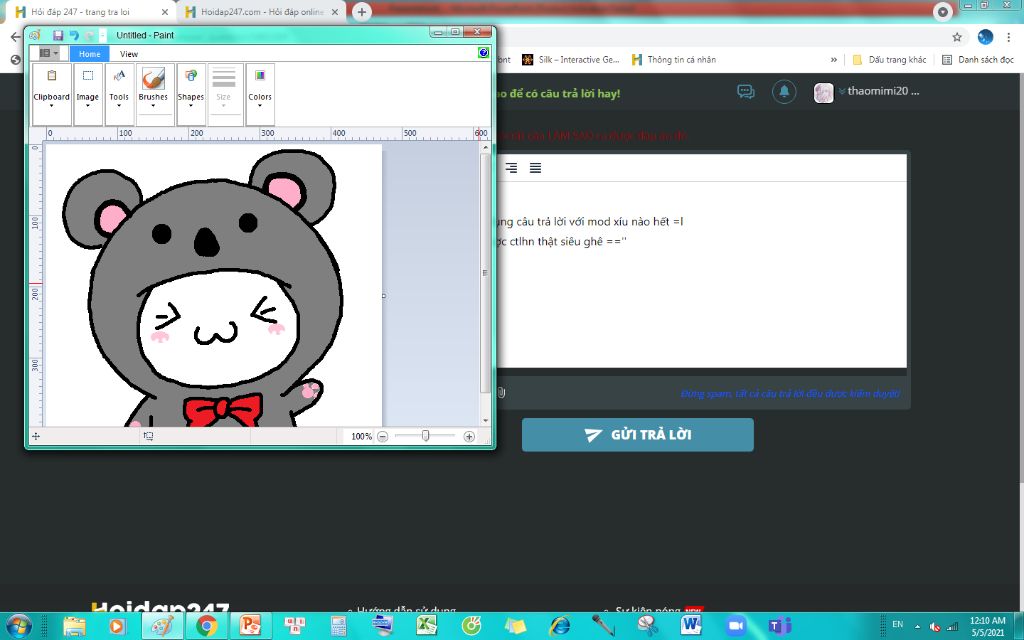Open the thaomimi20 account dropdown
This screenshot has width=1024, height=640.
879,91
